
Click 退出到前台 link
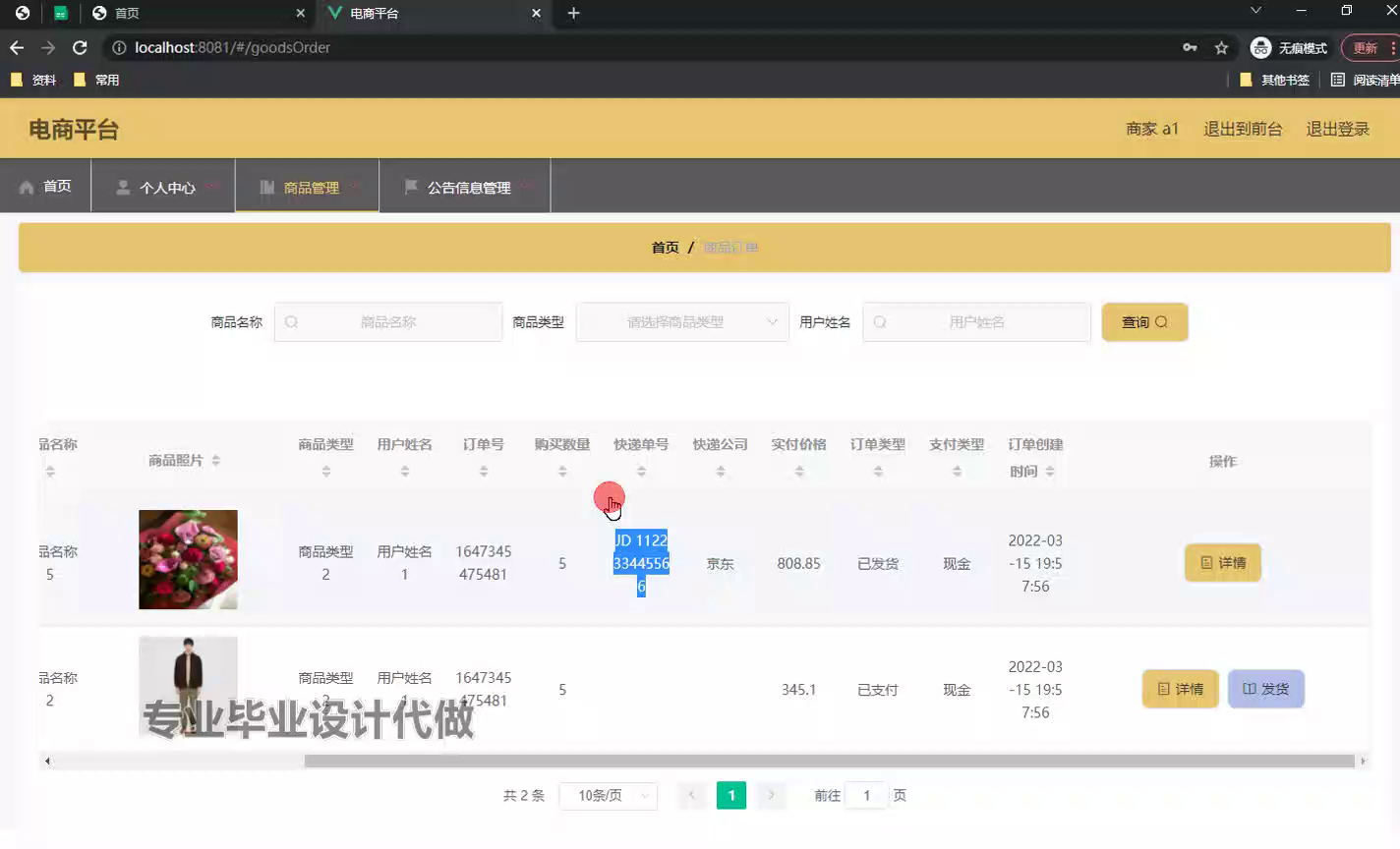point(1243,129)
